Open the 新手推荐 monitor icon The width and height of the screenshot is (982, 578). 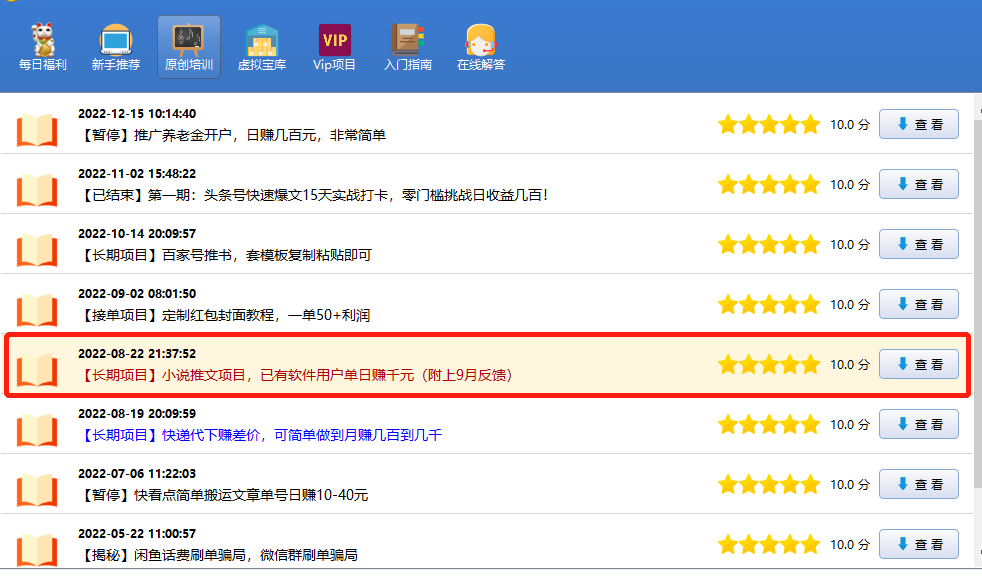coord(116,48)
